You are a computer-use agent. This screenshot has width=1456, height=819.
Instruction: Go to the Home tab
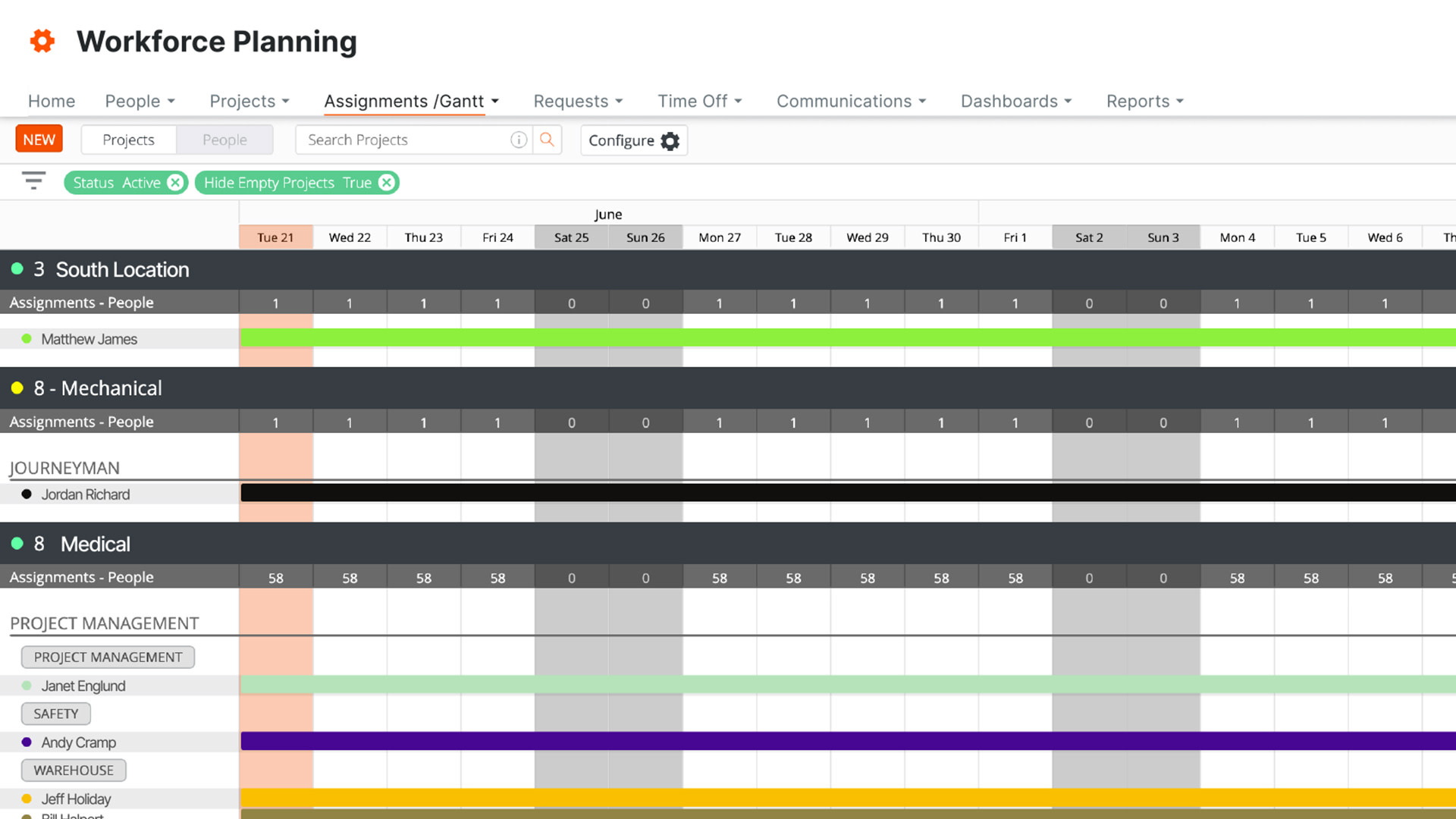[x=51, y=101]
